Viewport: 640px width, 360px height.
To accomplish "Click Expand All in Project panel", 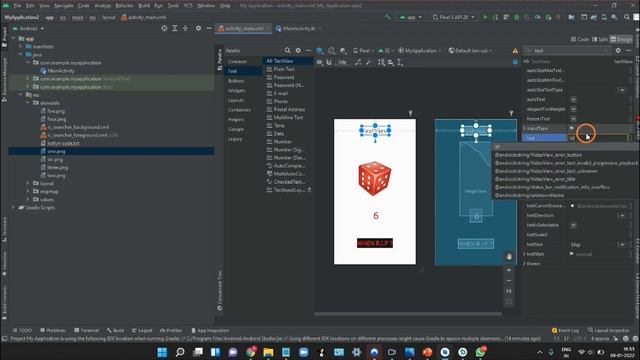I will (175, 28).
